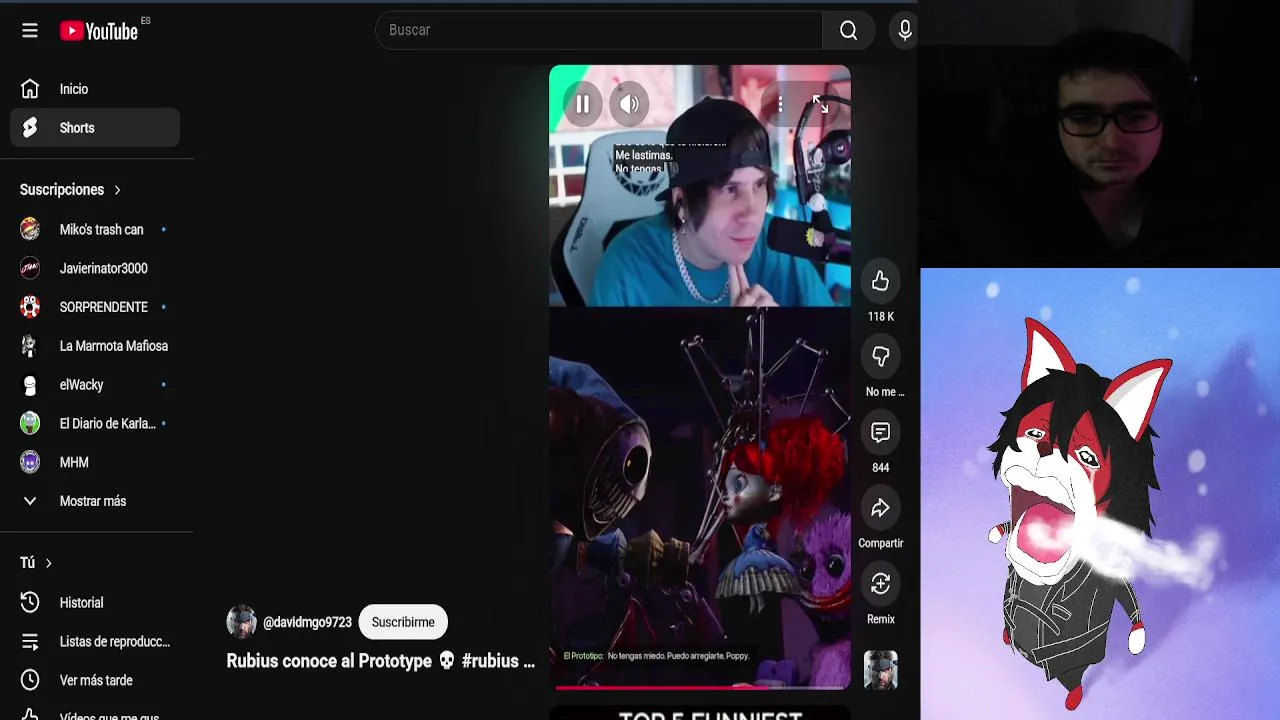Mute the Short's volume
The height and width of the screenshot is (720, 1280).
629,104
